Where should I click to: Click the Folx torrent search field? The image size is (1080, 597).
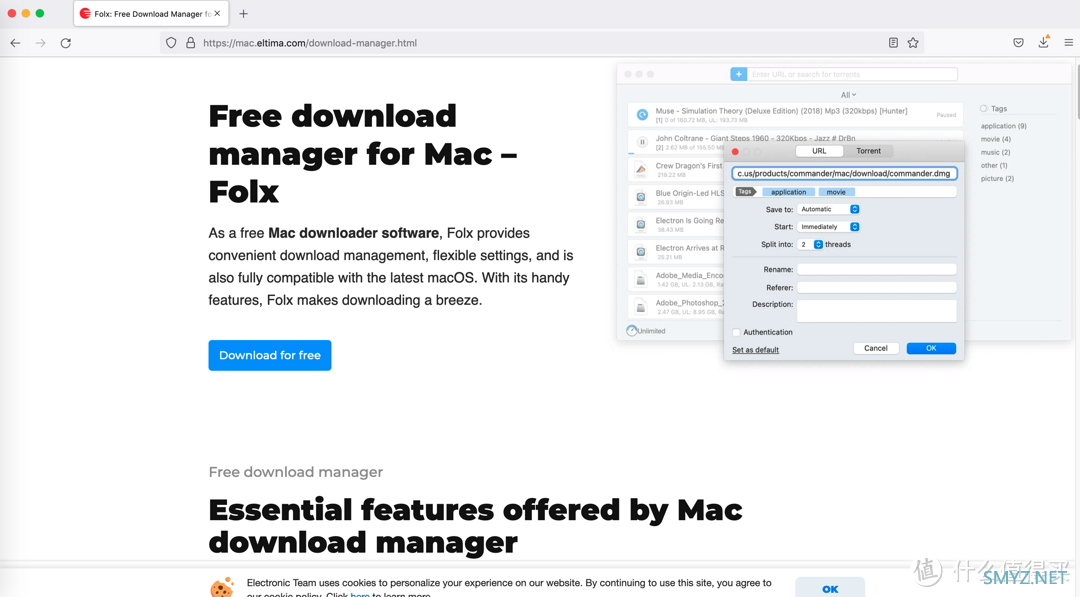852,74
